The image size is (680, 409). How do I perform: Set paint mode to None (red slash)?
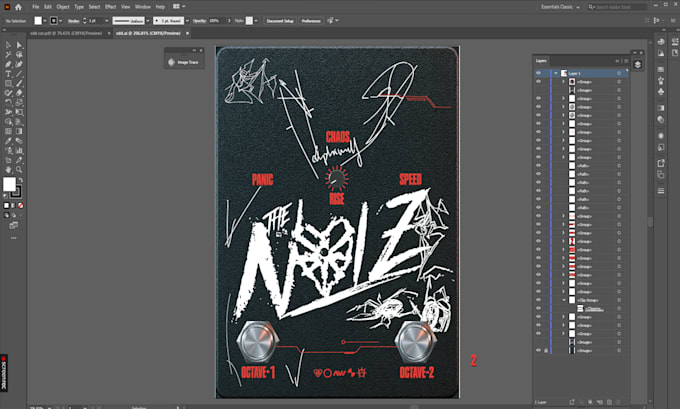point(20,206)
